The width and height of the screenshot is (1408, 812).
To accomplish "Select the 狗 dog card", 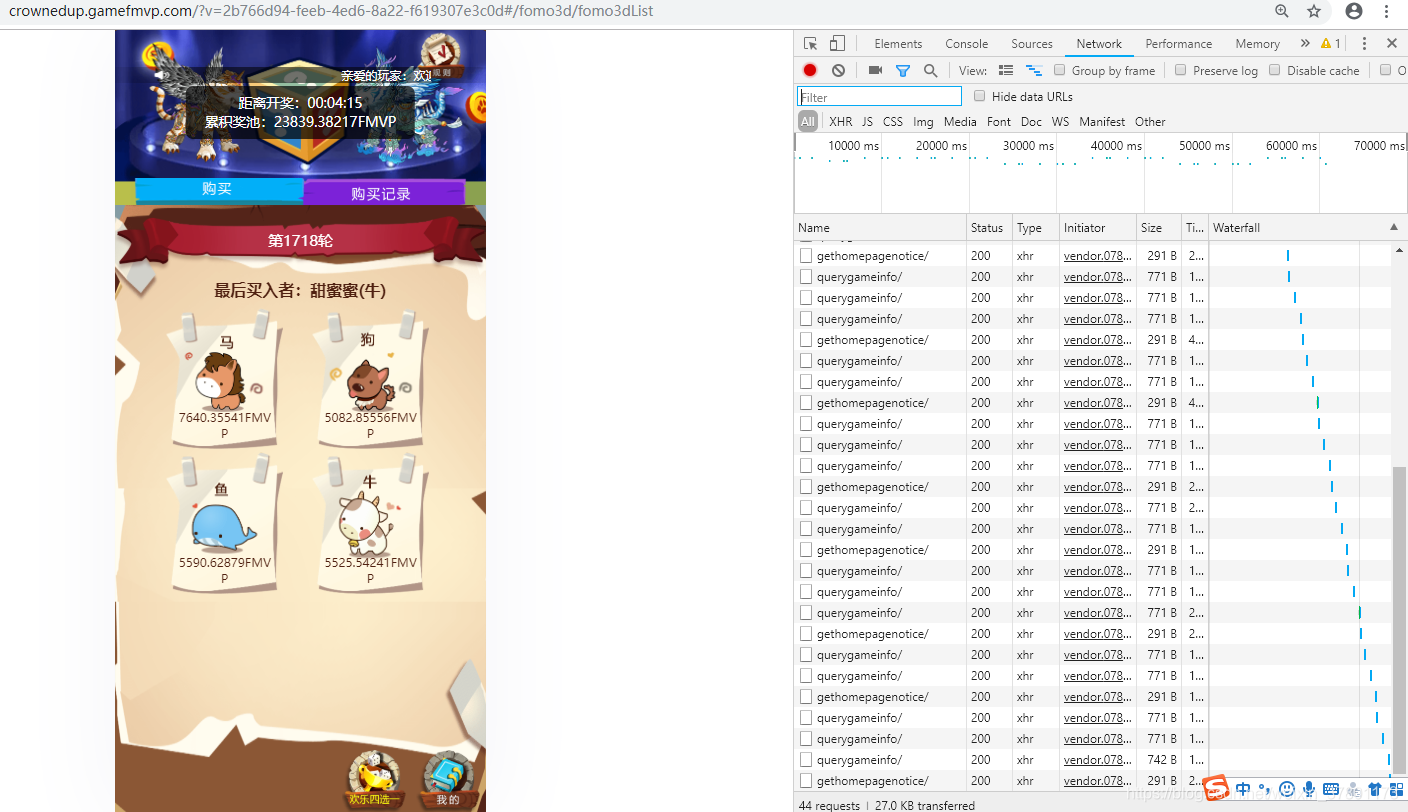I will pos(370,380).
